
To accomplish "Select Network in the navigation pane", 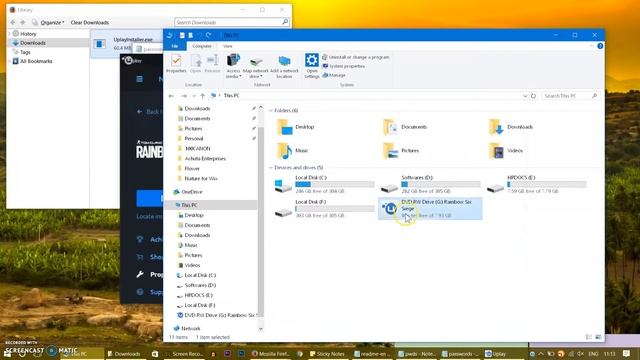I will (190, 328).
